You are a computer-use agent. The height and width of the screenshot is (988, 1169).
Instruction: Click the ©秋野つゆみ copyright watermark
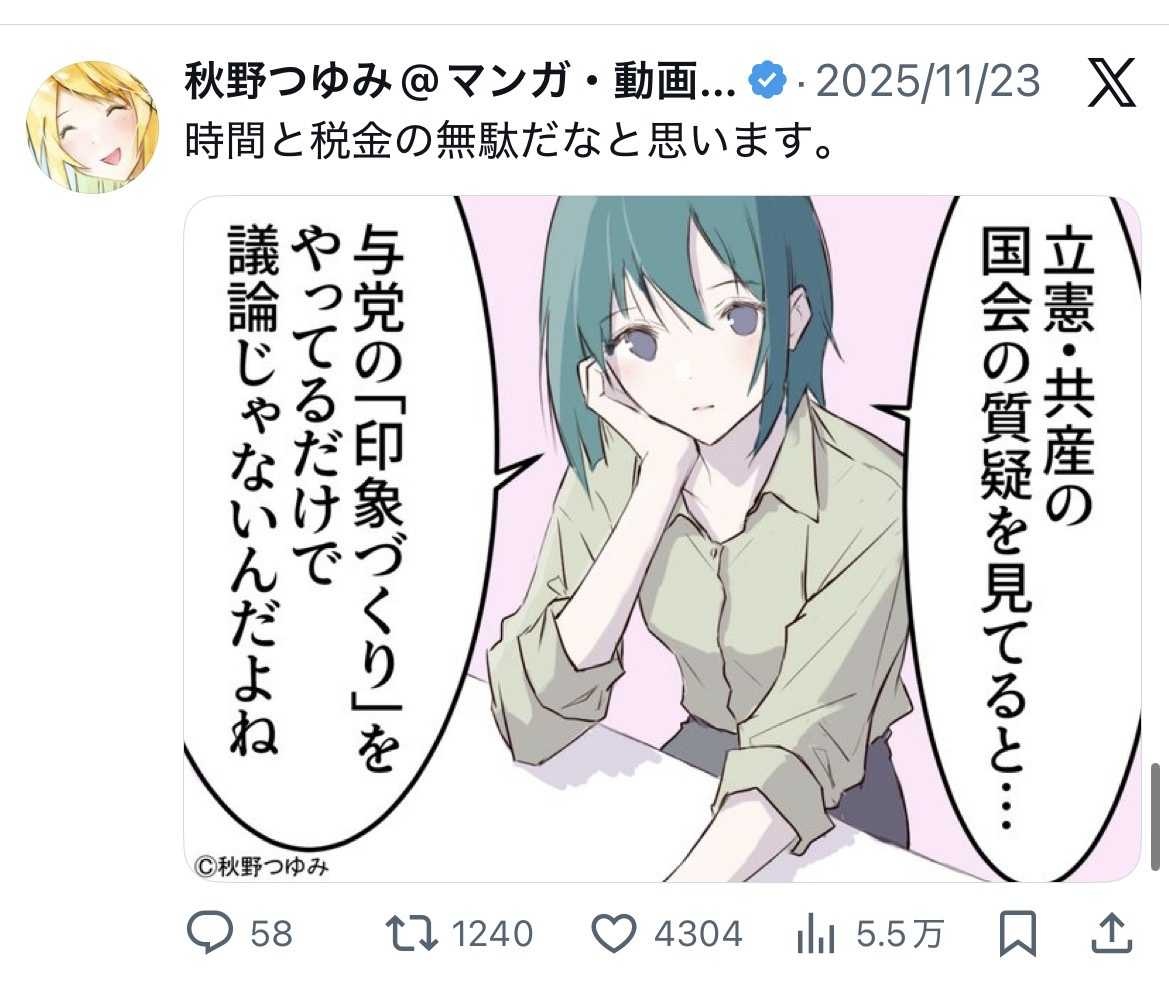[261, 866]
